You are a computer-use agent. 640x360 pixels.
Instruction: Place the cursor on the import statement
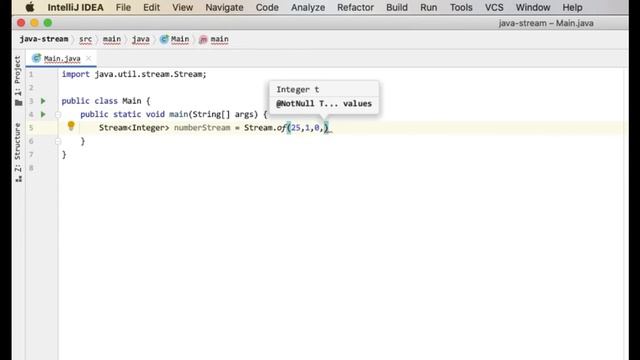tap(134, 74)
